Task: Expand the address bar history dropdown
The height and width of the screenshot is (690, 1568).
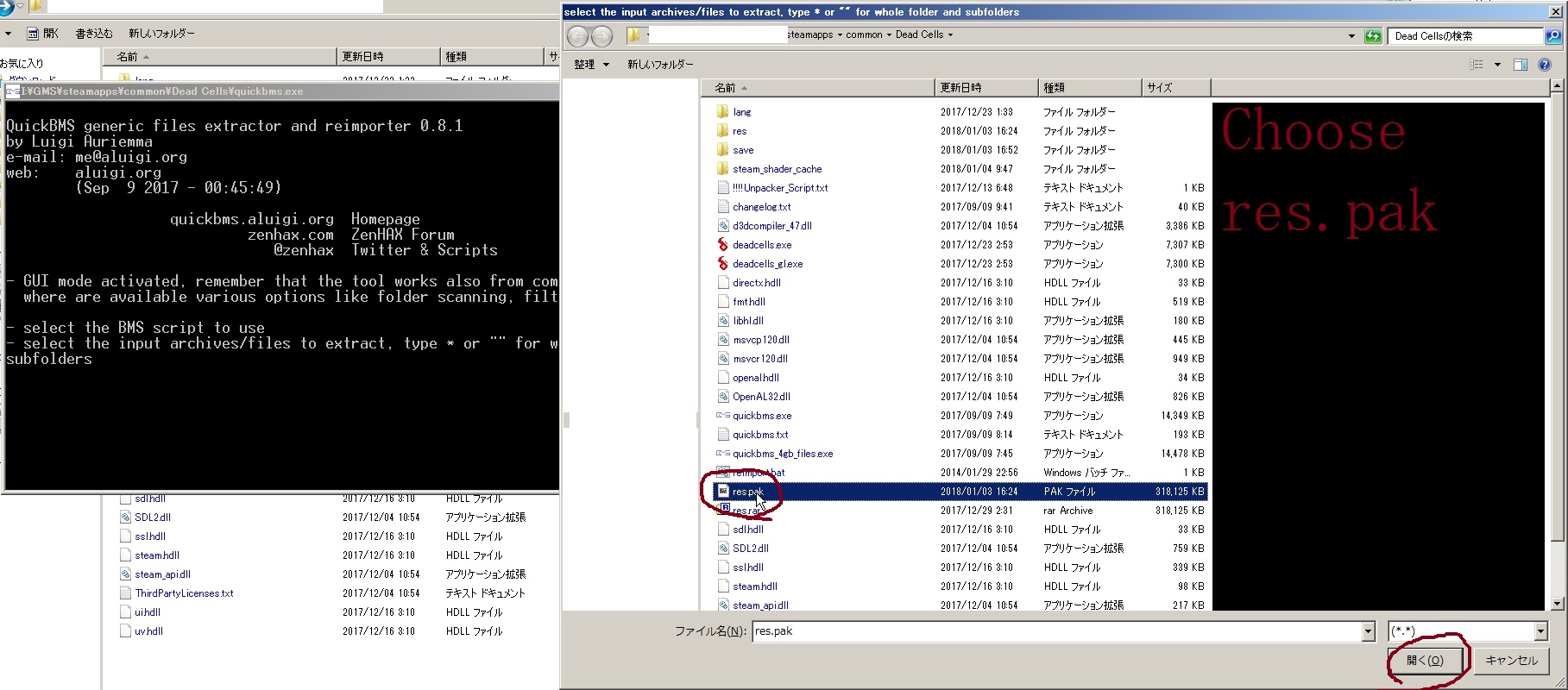Action: coord(1351,35)
